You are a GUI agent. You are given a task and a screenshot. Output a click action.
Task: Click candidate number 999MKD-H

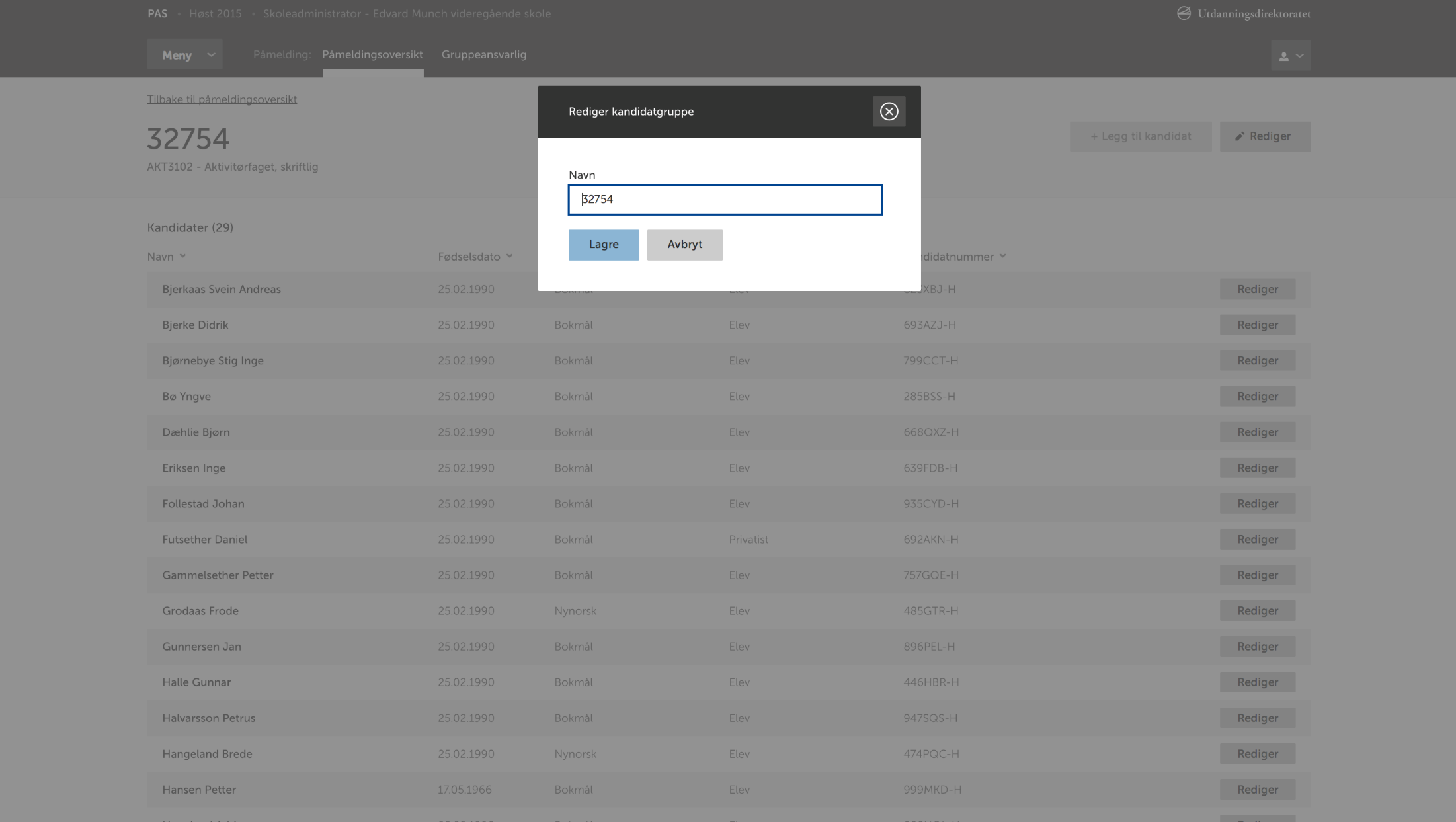[932, 790]
